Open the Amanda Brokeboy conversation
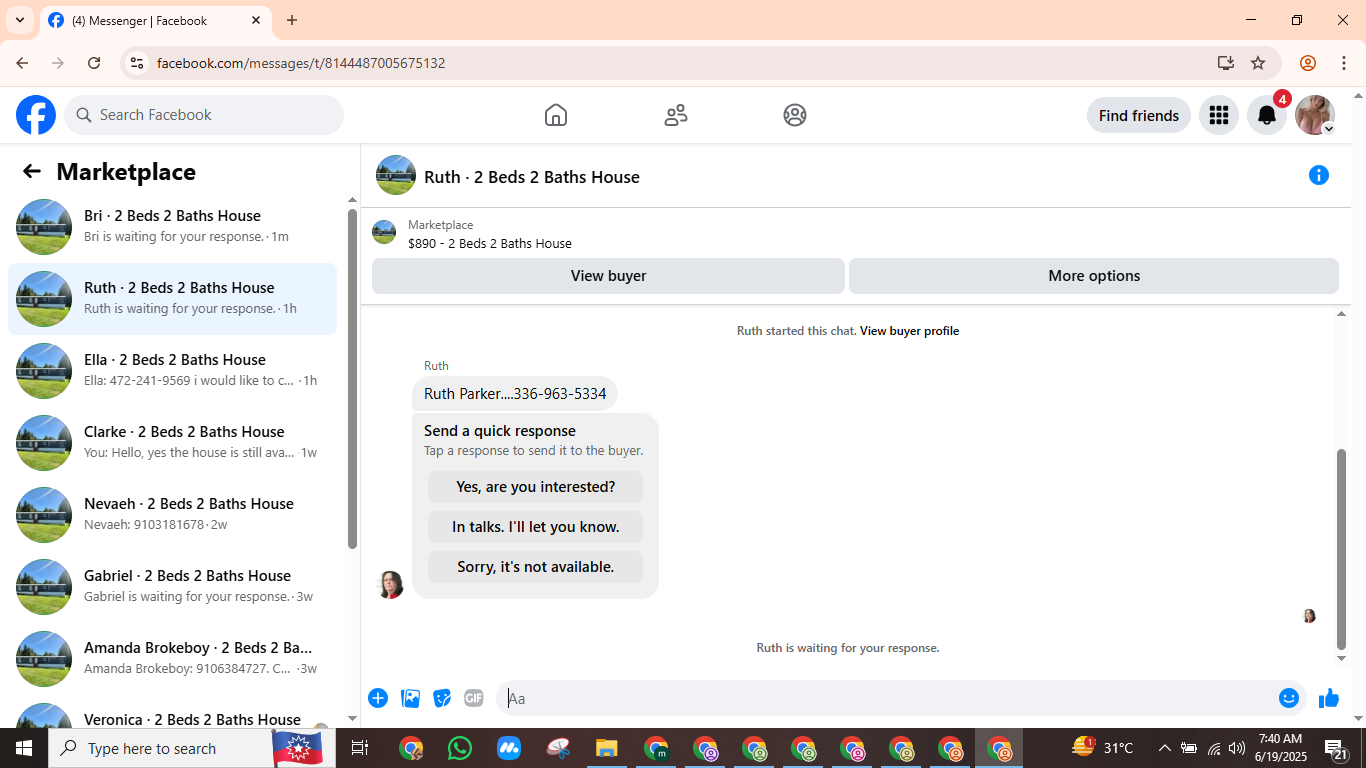This screenshot has height=768, width=1366. pyautogui.click(x=172, y=659)
